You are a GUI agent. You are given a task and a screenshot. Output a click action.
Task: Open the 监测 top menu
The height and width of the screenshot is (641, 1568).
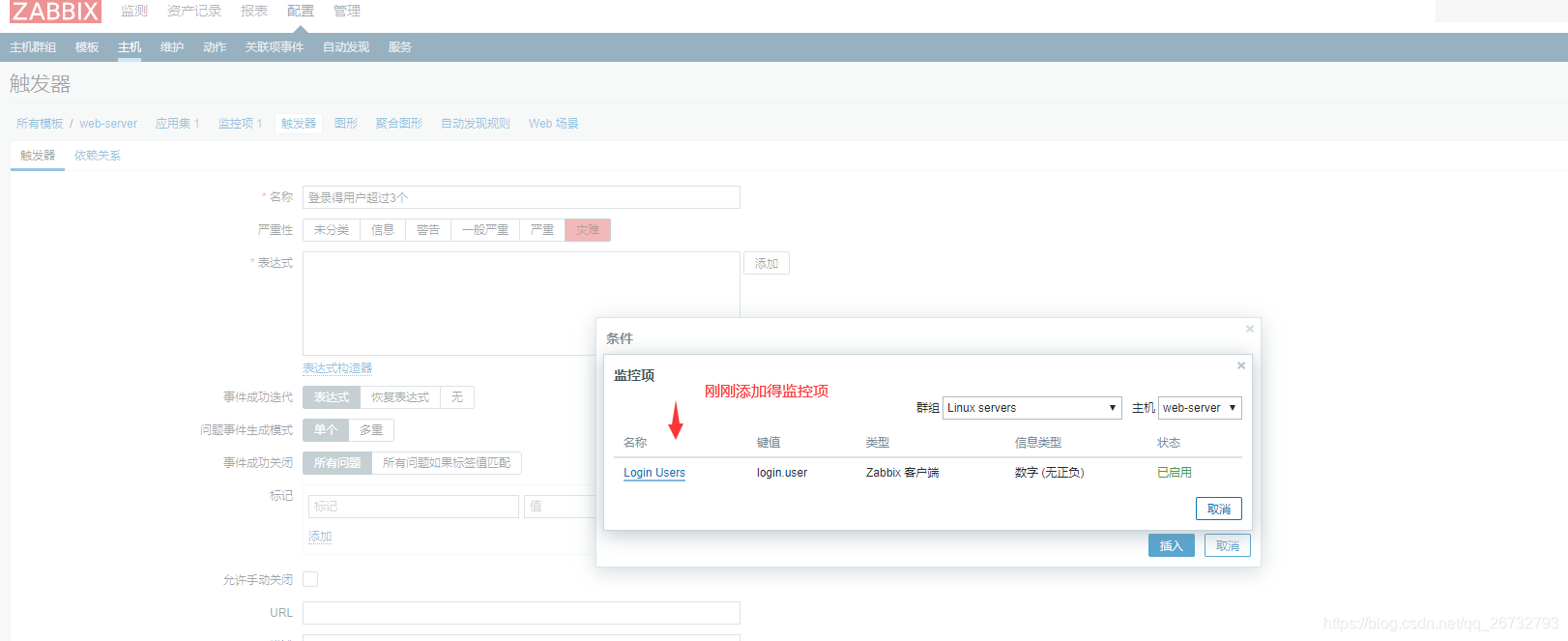pos(134,11)
